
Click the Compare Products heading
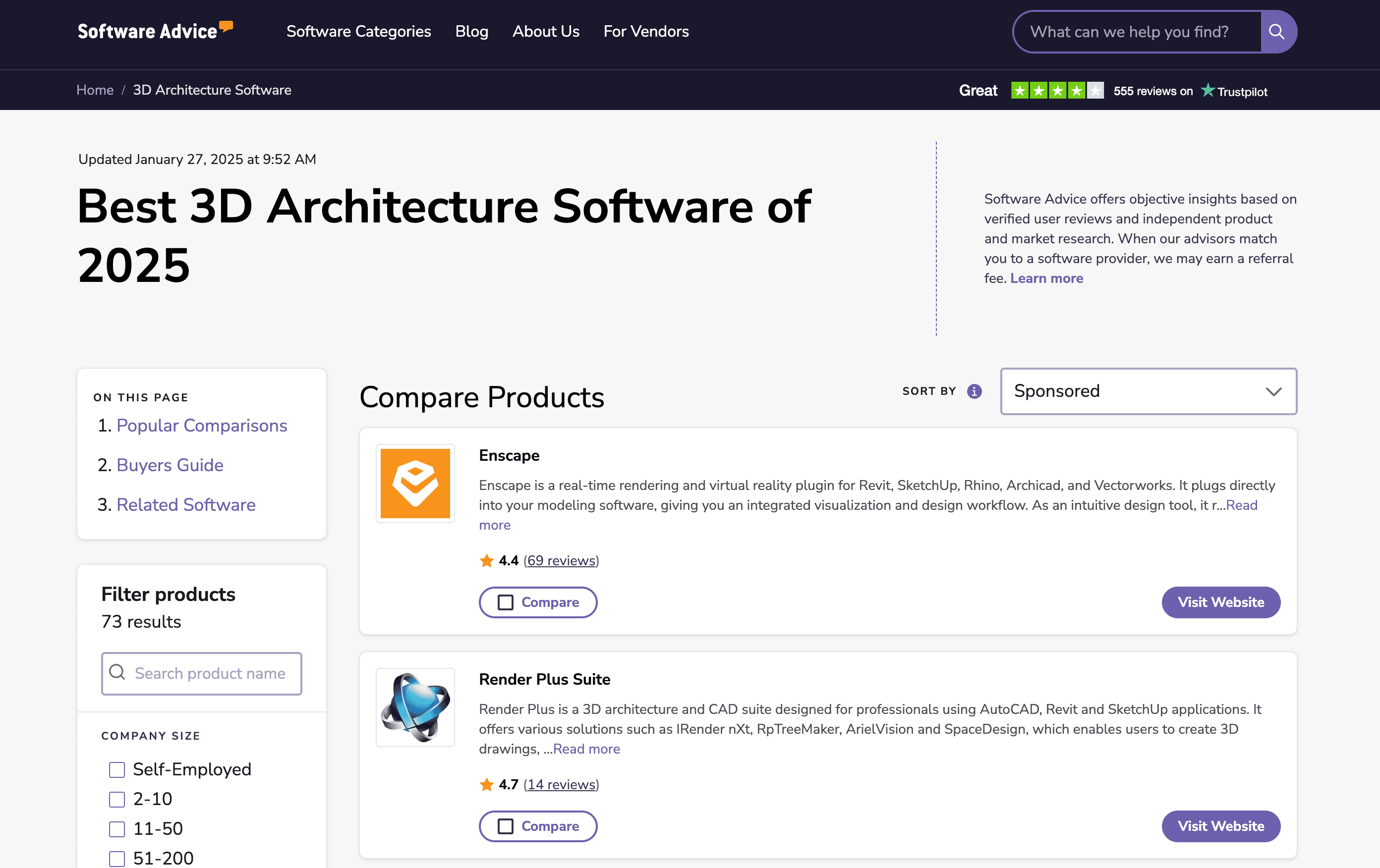pos(482,397)
